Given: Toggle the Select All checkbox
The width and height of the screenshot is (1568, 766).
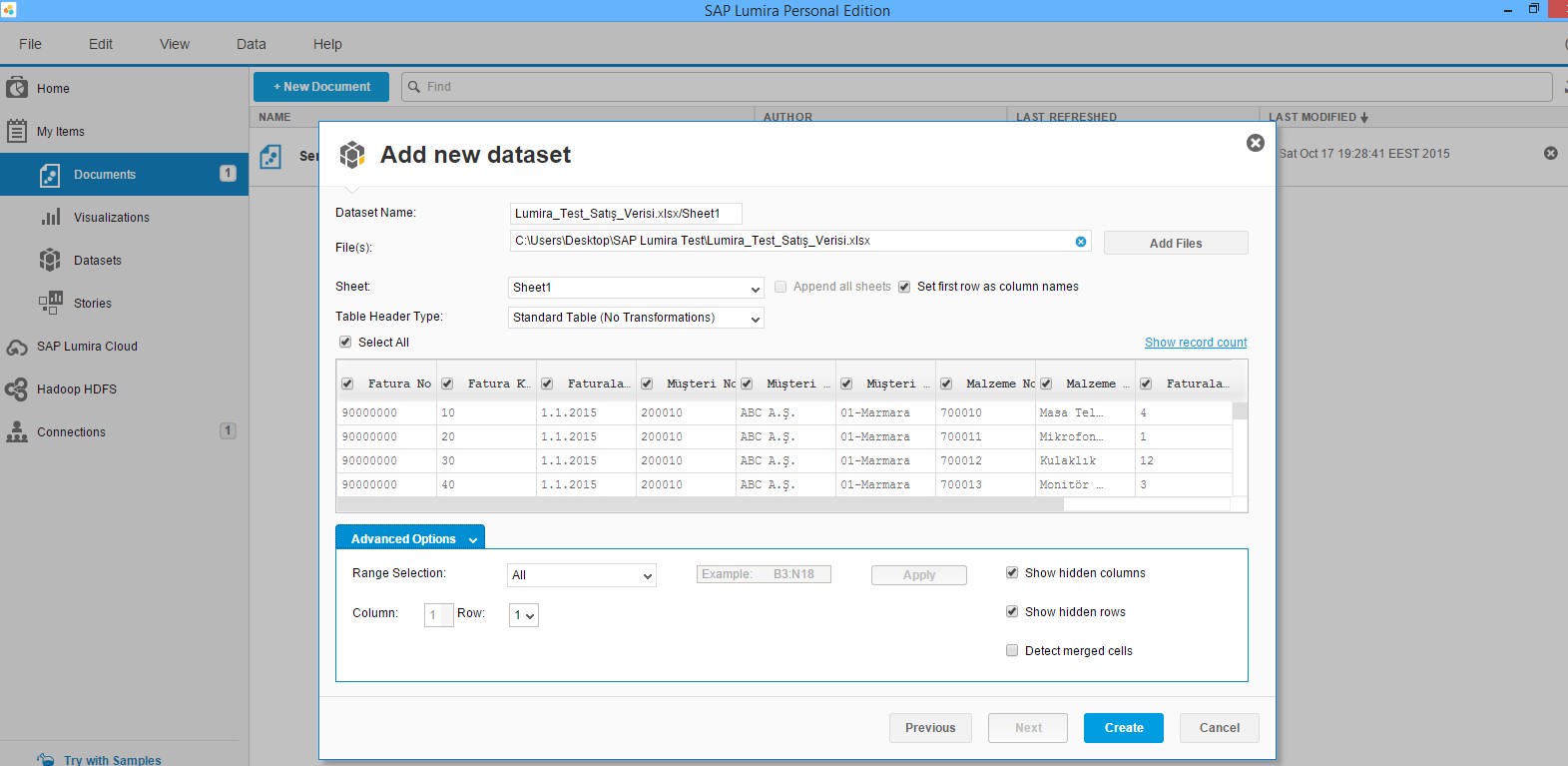Looking at the screenshot, I should pyautogui.click(x=345, y=342).
